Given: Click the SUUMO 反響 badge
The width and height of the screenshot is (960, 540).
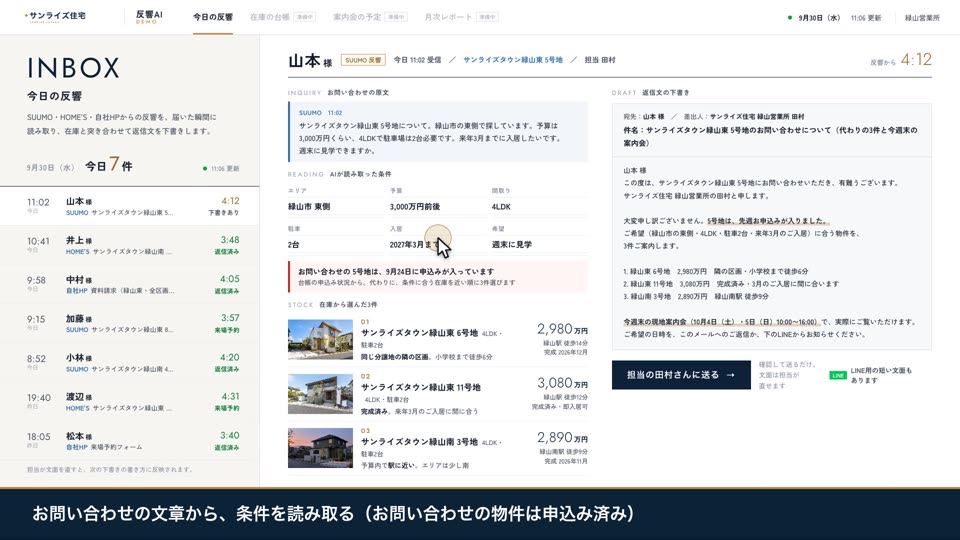Looking at the screenshot, I should pos(363,60).
